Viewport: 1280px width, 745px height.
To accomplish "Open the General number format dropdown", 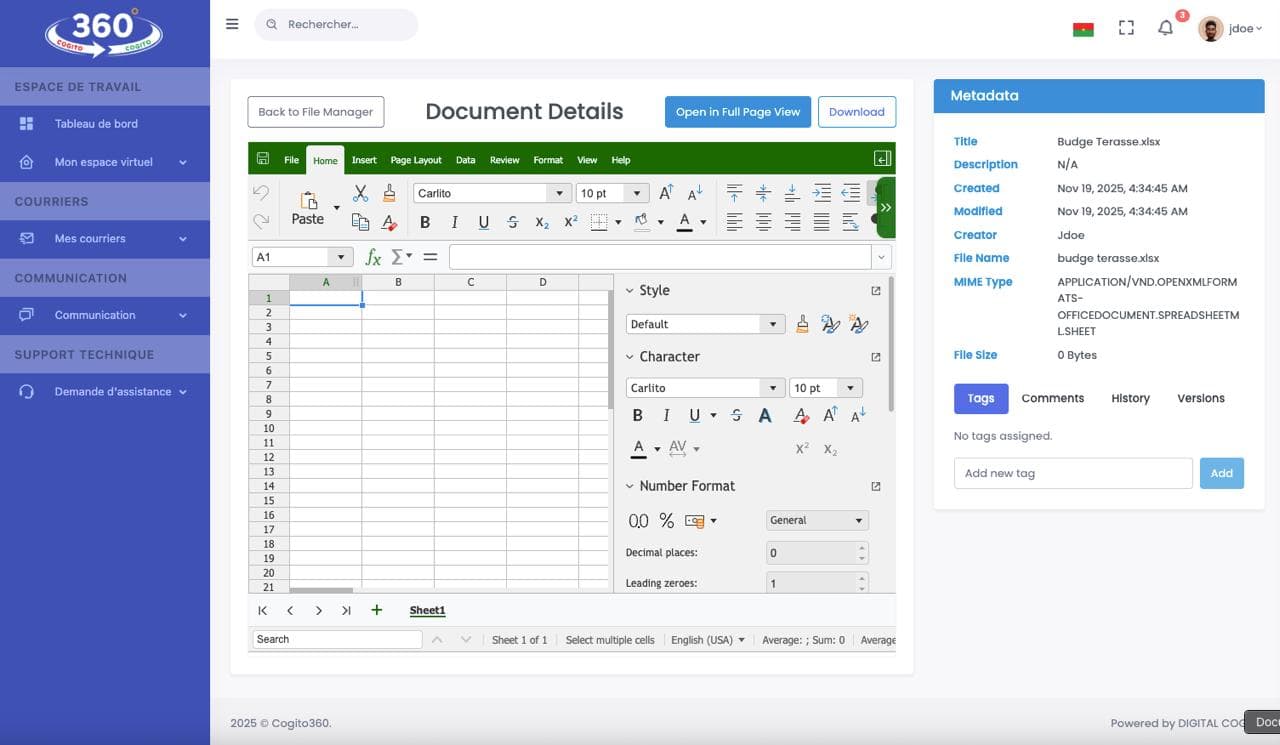I will point(816,520).
